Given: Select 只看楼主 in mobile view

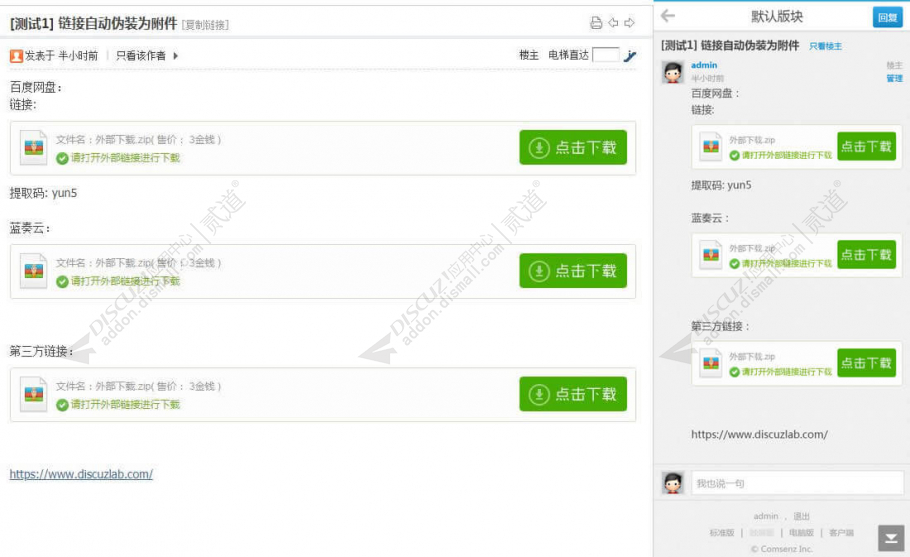Looking at the screenshot, I should pyautogui.click(x=825, y=46).
